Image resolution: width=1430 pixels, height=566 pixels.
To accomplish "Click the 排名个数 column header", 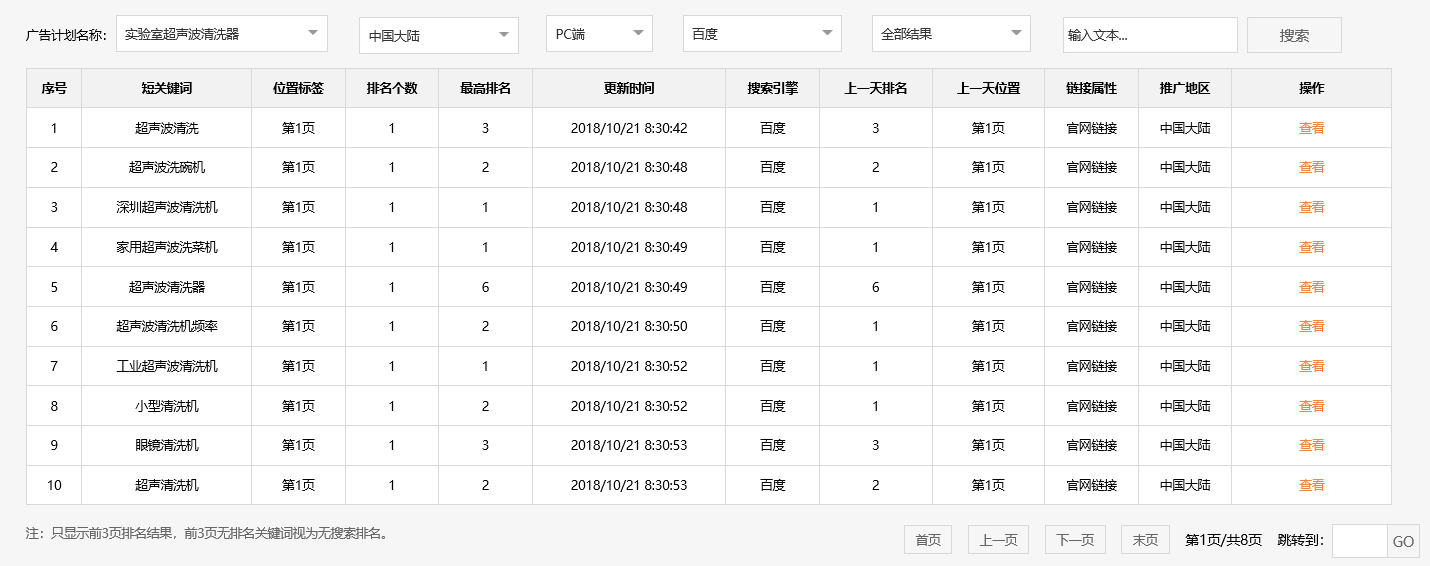I will pyautogui.click(x=392, y=88).
